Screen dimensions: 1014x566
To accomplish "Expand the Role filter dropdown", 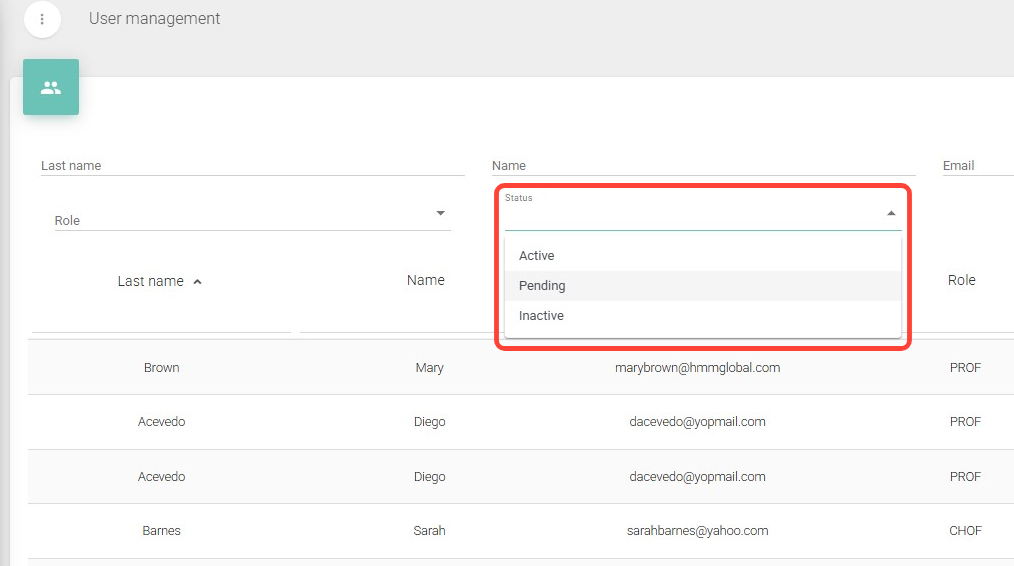I will click(441, 213).
